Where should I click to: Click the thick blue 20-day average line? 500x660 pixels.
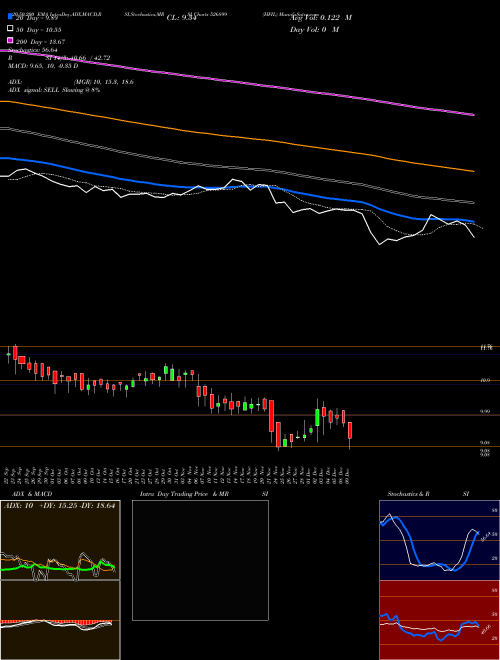(x=237, y=186)
